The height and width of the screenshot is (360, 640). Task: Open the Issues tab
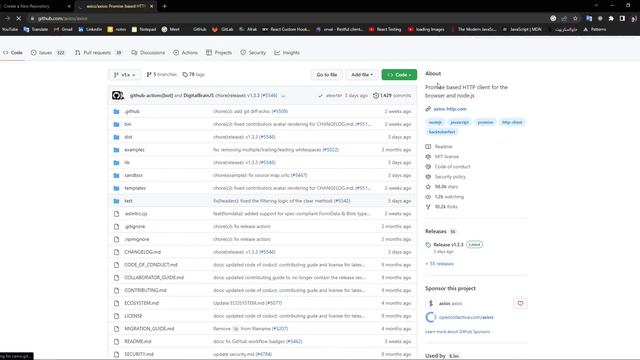click(x=48, y=53)
